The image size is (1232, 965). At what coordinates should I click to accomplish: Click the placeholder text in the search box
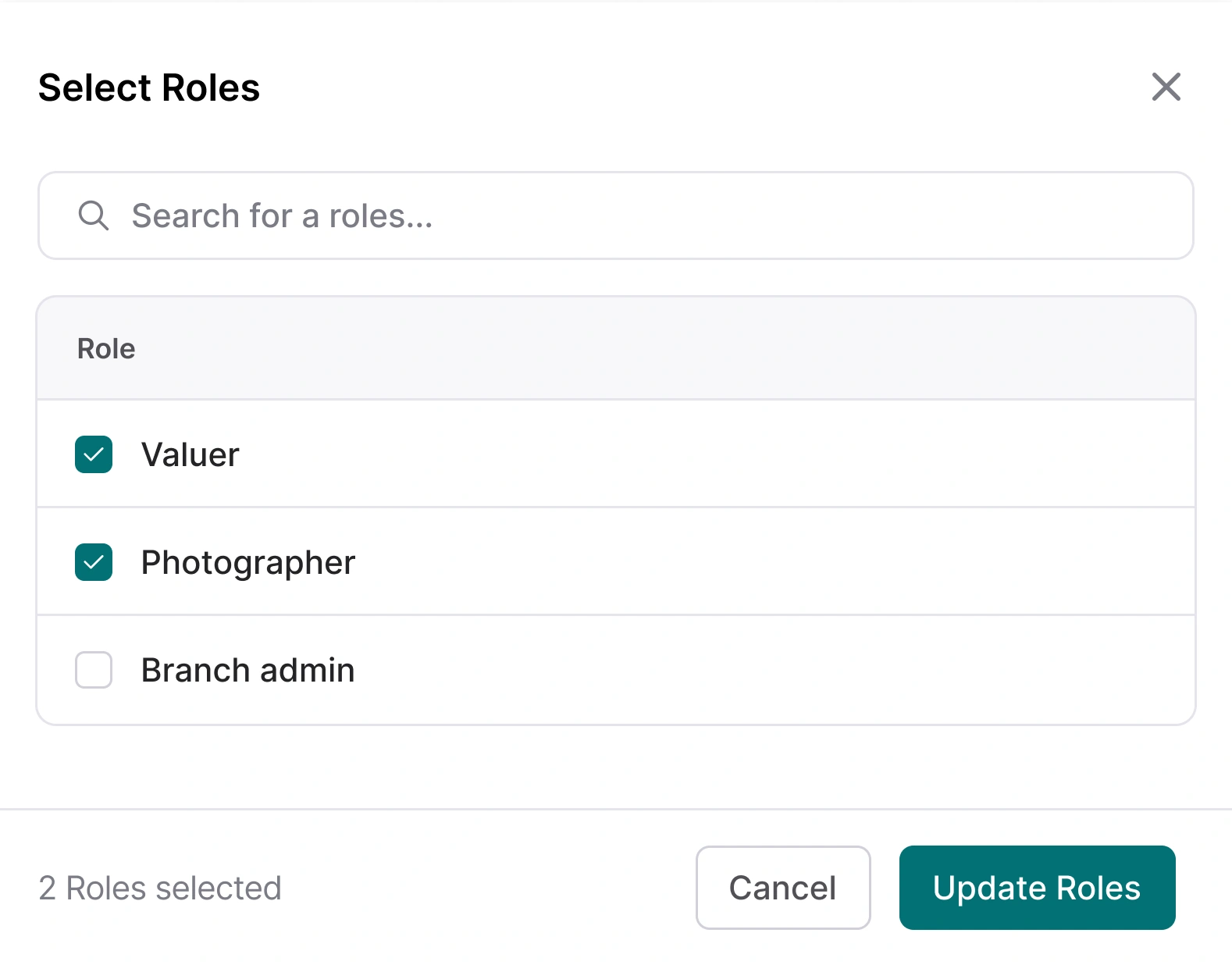pyautogui.click(x=282, y=215)
